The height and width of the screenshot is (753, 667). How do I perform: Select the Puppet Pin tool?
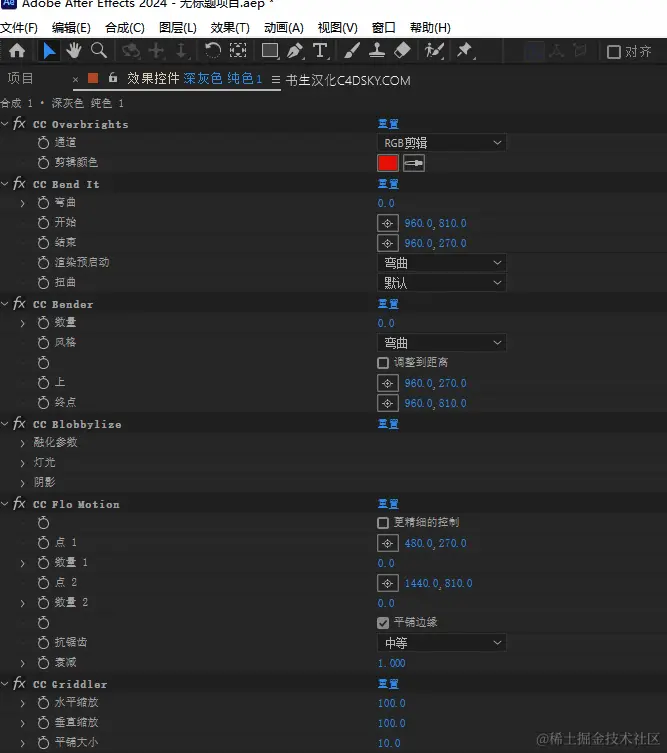(x=465, y=50)
